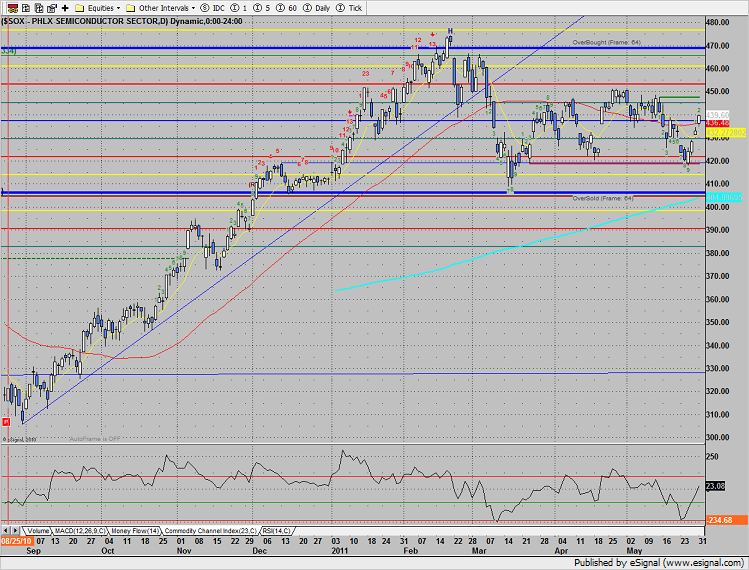Switch to the 60 minute interval
749x570 pixels.
click(x=287, y=8)
